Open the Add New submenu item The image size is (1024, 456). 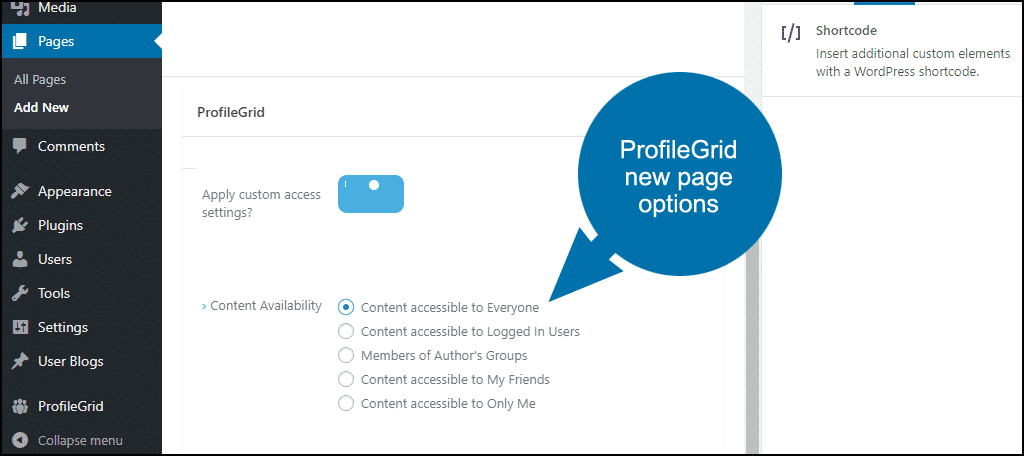click(x=41, y=108)
